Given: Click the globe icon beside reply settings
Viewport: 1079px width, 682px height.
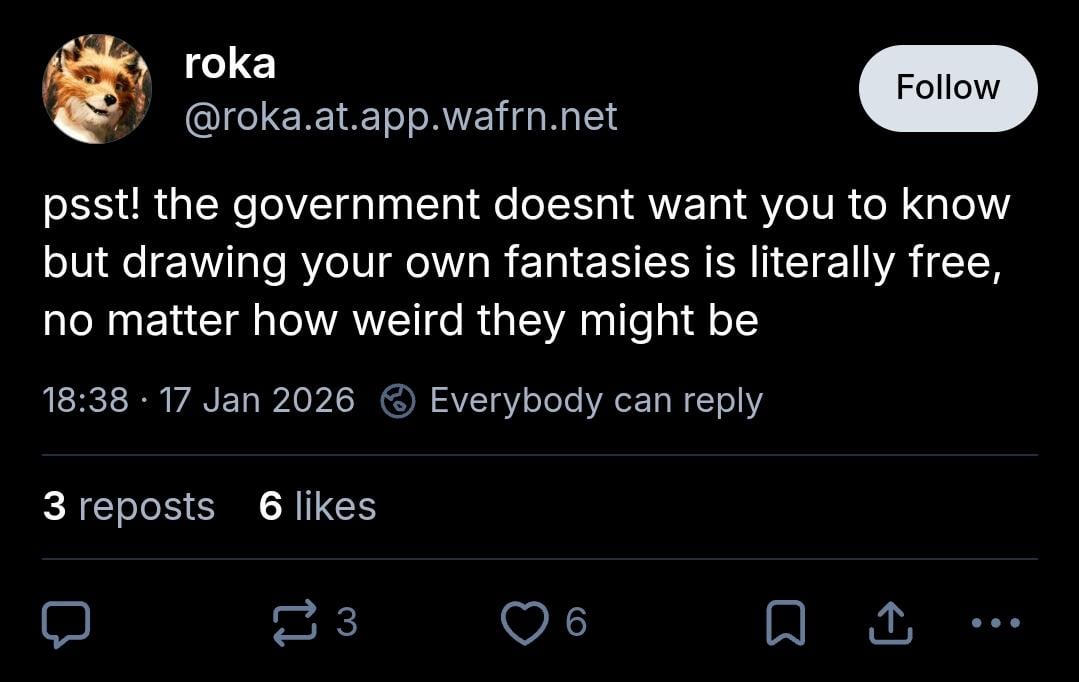Looking at the screenshot, I should [398, 401].
